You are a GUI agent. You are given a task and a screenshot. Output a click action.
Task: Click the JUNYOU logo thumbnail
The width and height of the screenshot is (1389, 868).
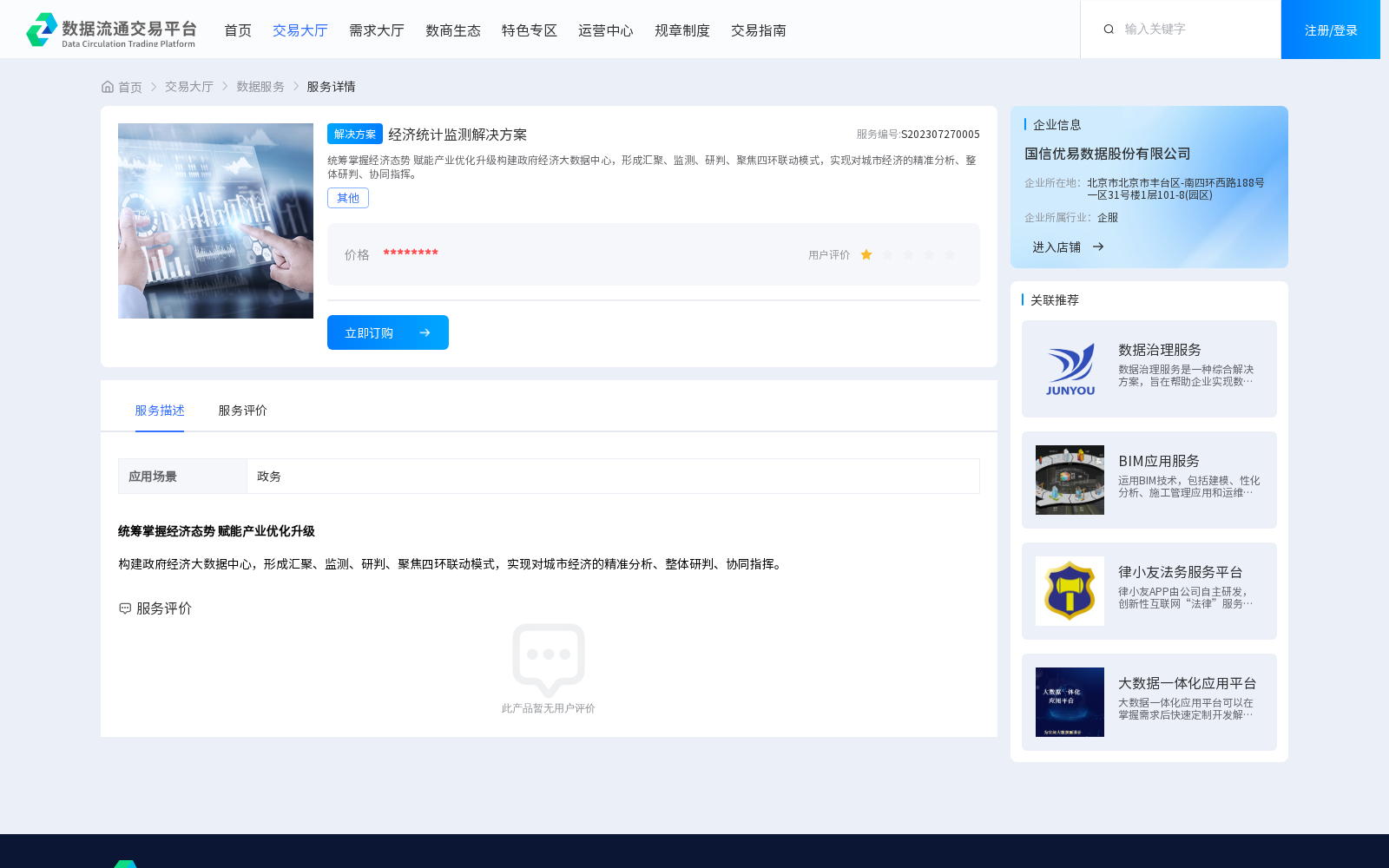point(1070,369)
